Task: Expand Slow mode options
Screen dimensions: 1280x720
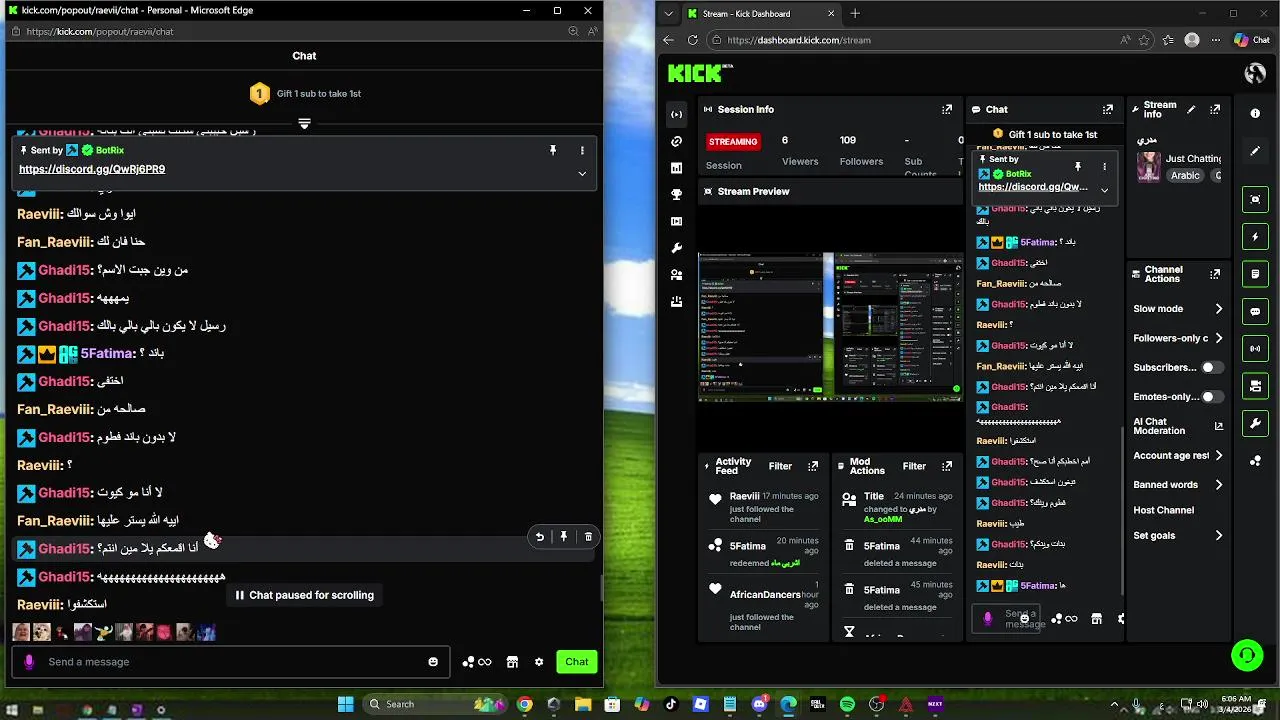Action: [1218, 309]
